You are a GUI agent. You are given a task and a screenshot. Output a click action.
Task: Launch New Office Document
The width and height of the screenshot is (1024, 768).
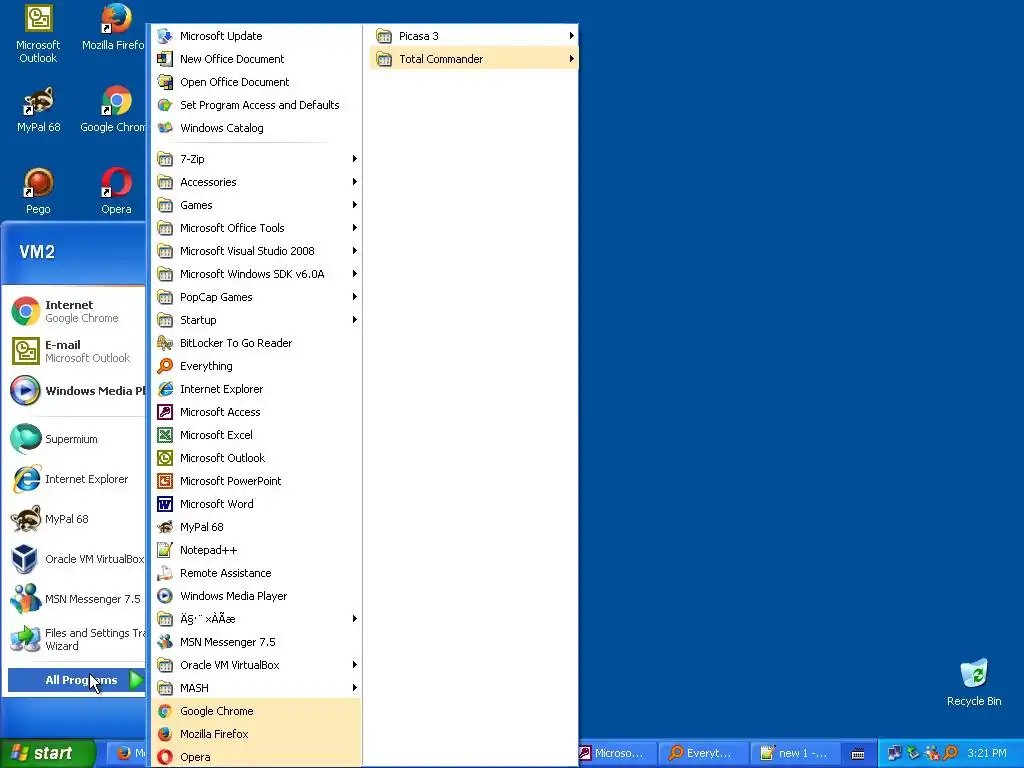[x=256, y=59]
